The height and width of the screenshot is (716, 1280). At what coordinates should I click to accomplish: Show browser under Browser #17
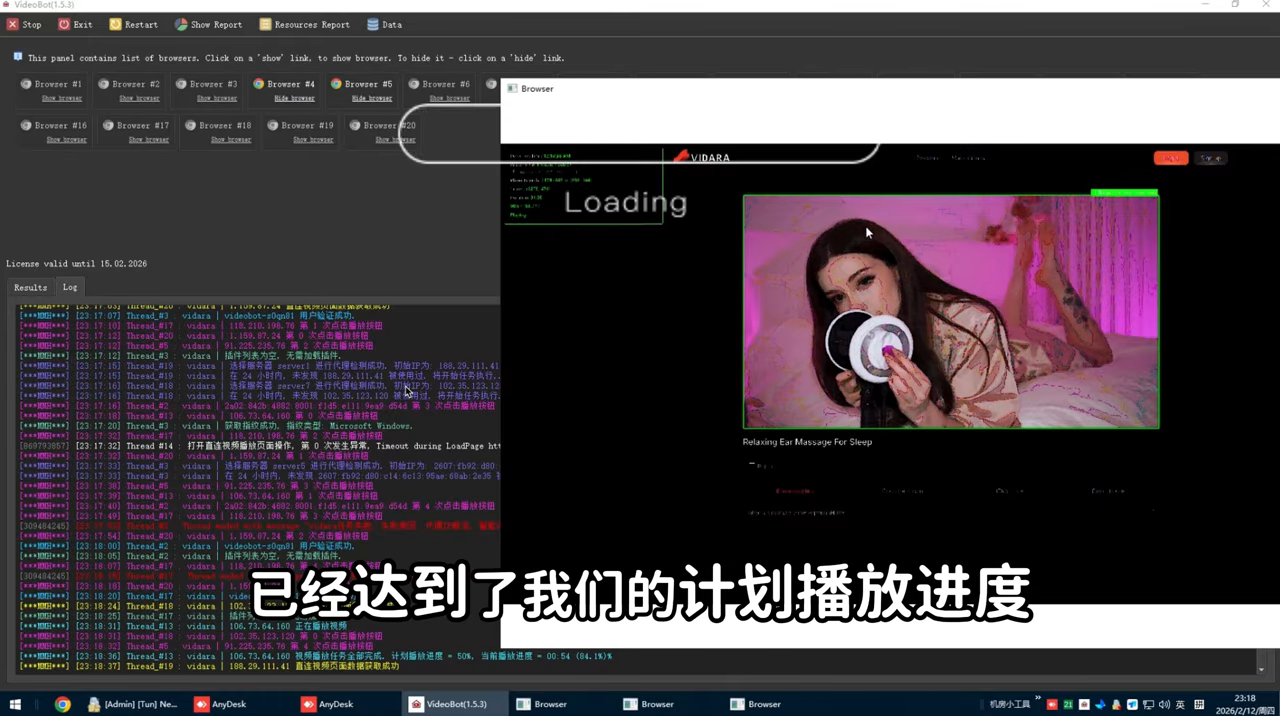point(149,139)
